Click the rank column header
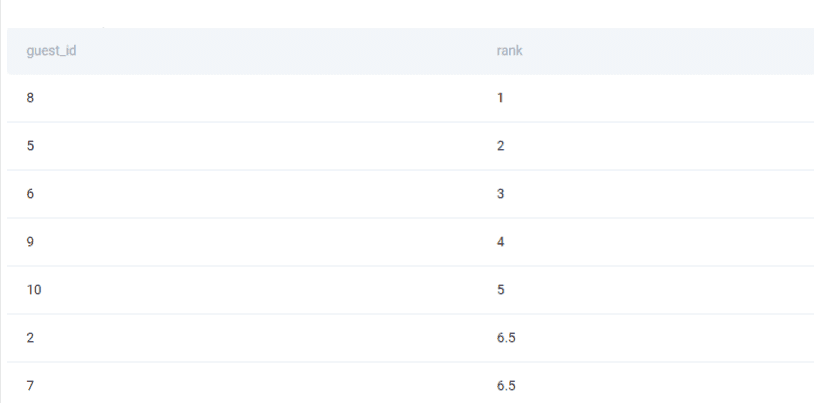This screenshot has width=817, height=403. [x=509, y=51]
